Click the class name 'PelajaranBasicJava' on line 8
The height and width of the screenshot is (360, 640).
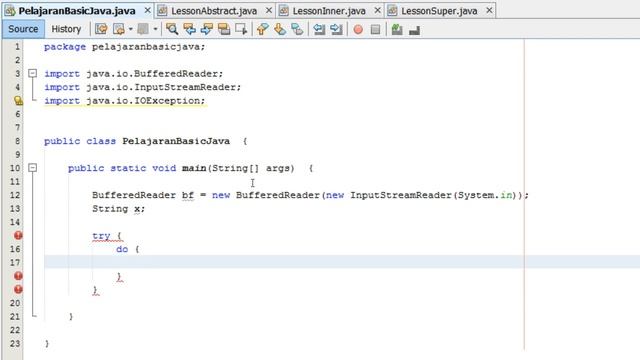(176, 141)
